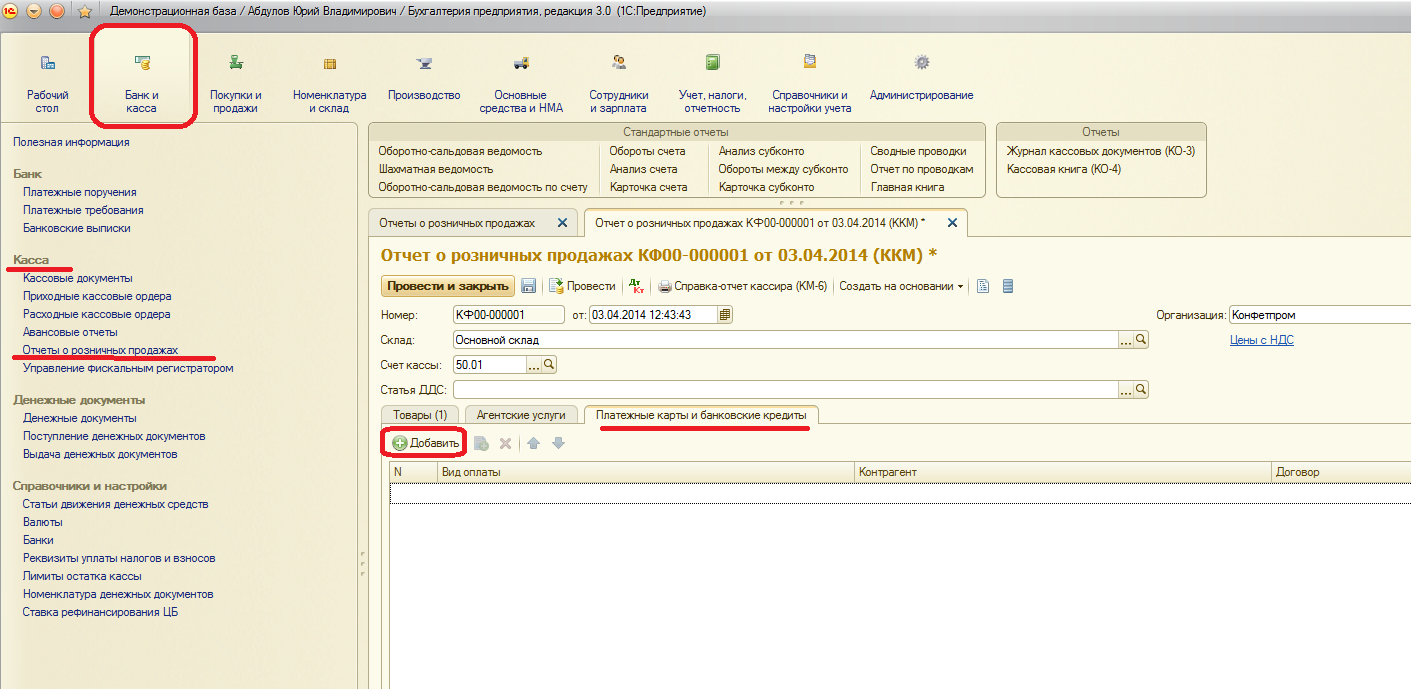Open Сотрудники и зарплата section
The width and height of the screenshot is (1411, 689).
point(619,82)
